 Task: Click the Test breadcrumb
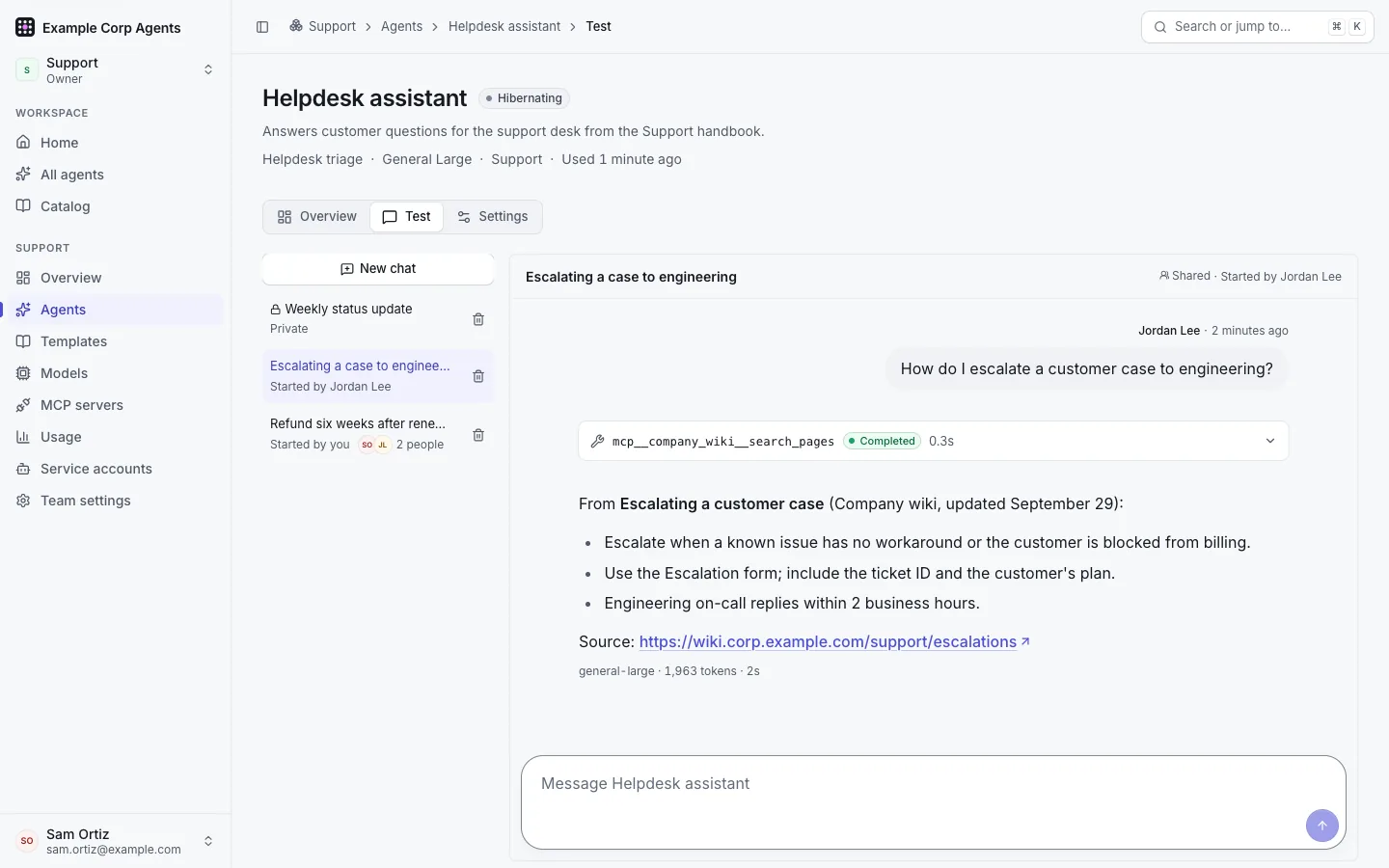click(598, 26)
